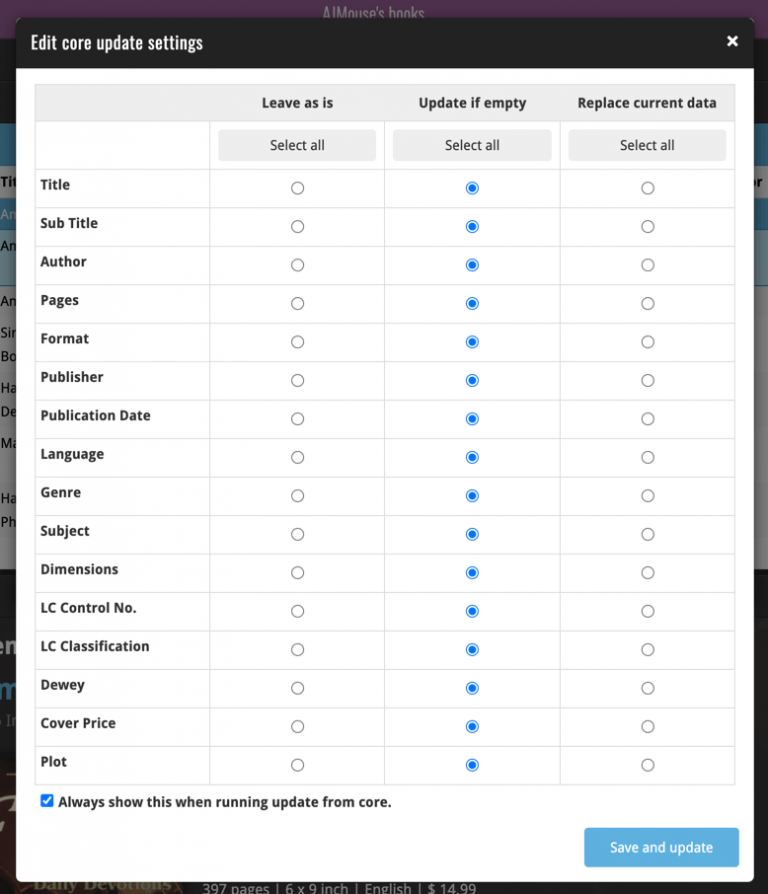Close the Edit core update settings dialog

(732, 41)
